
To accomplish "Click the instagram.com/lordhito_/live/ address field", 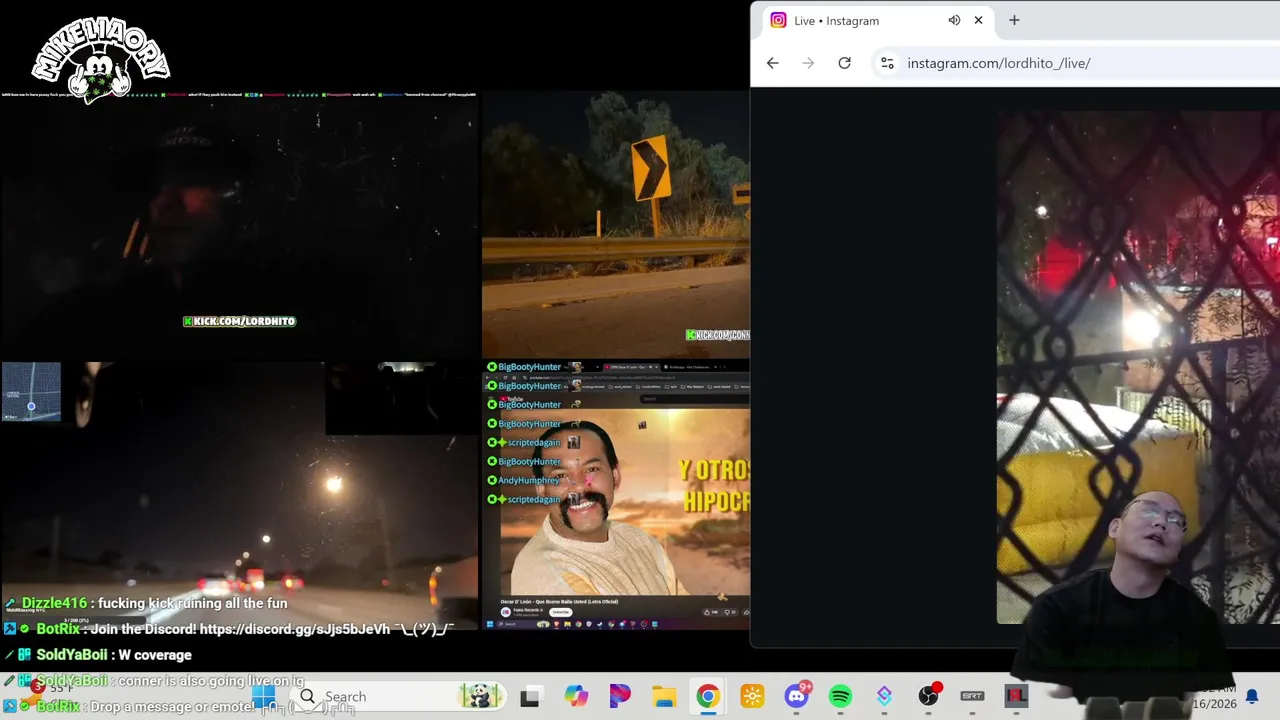I will 998,63.
